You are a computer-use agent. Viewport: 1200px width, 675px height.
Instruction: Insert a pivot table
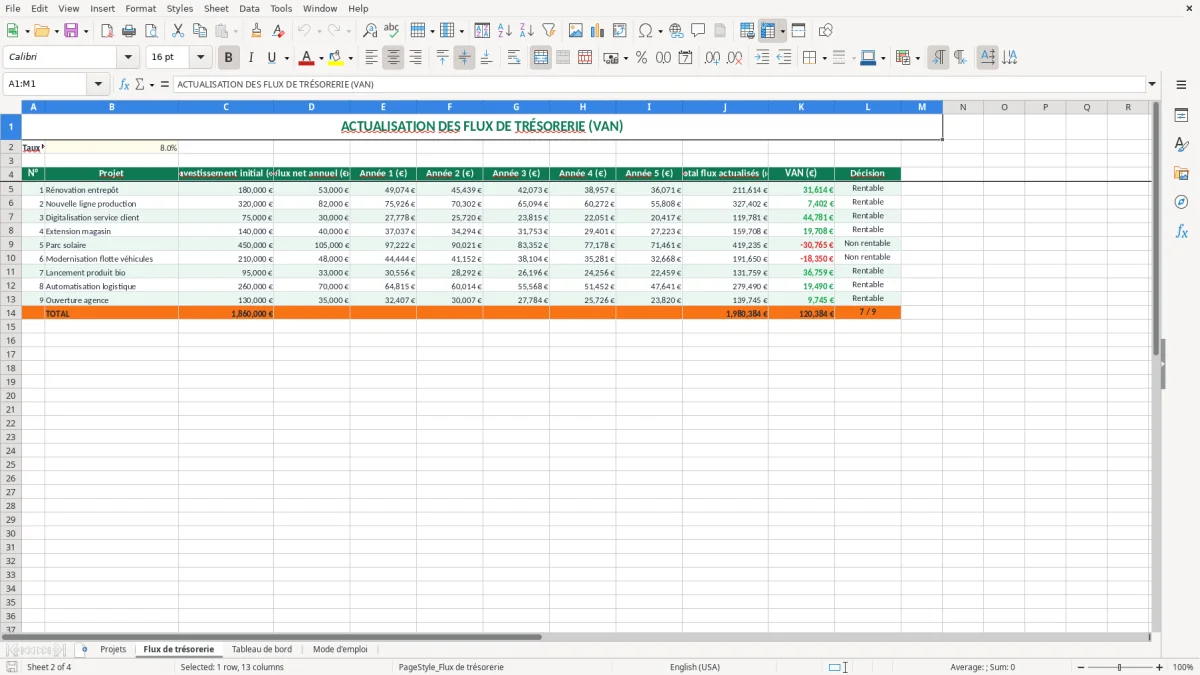click(x=620, y=31)
